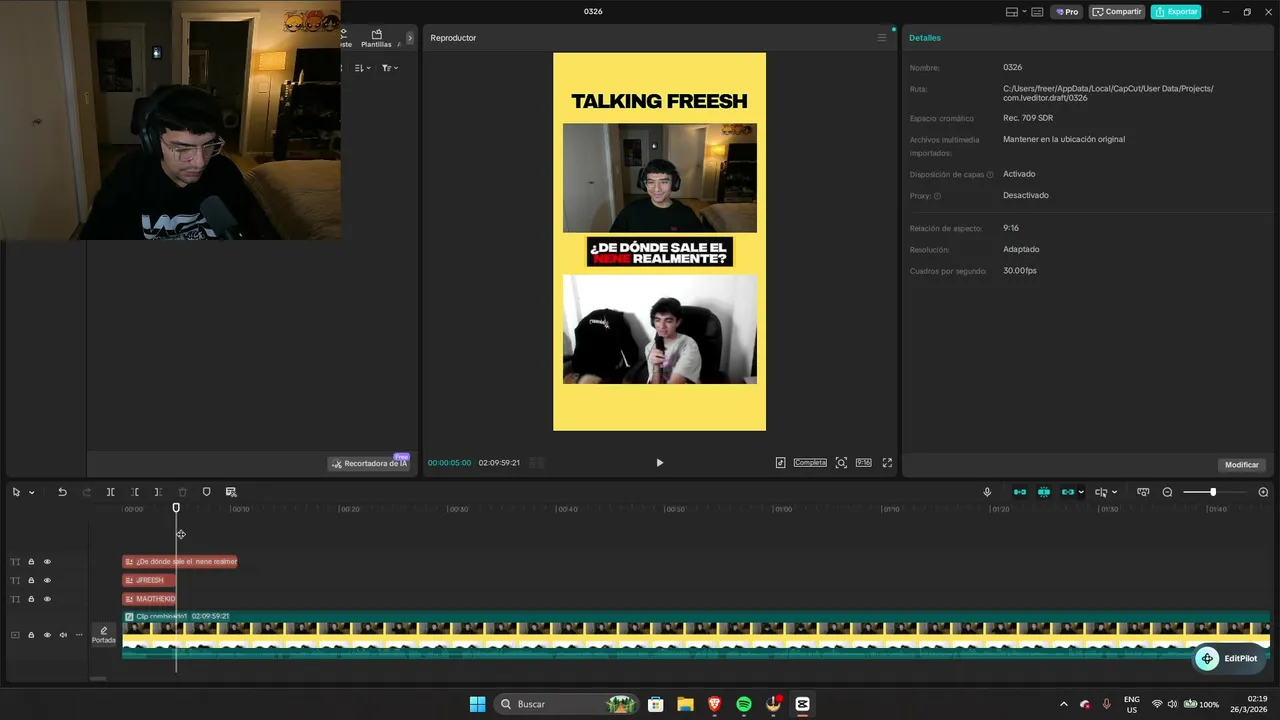Toggle the Completa preview quality button
Screen dimensions: 1280x720
click(x=810, y=463)
